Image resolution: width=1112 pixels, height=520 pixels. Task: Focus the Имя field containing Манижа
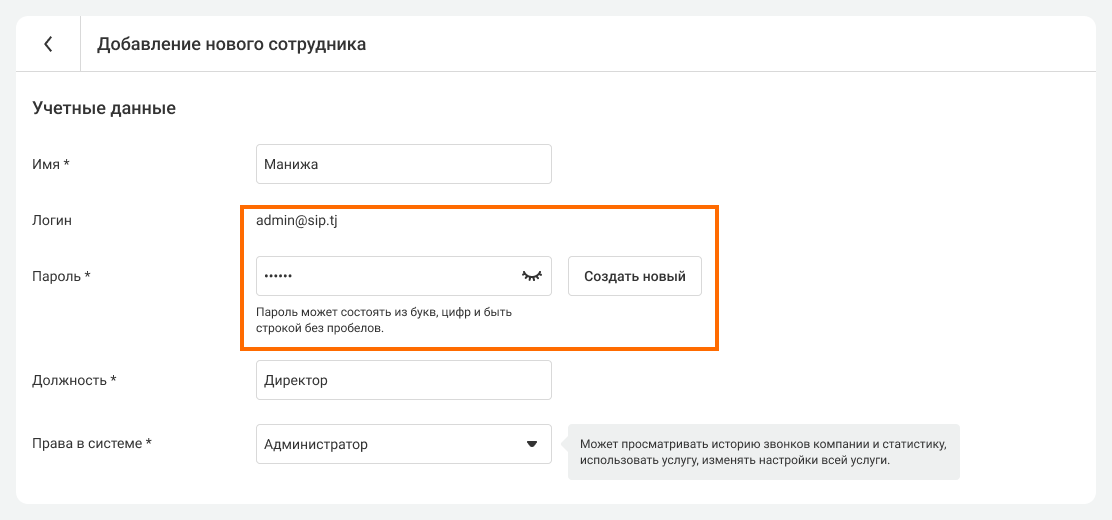click(403, 164)
